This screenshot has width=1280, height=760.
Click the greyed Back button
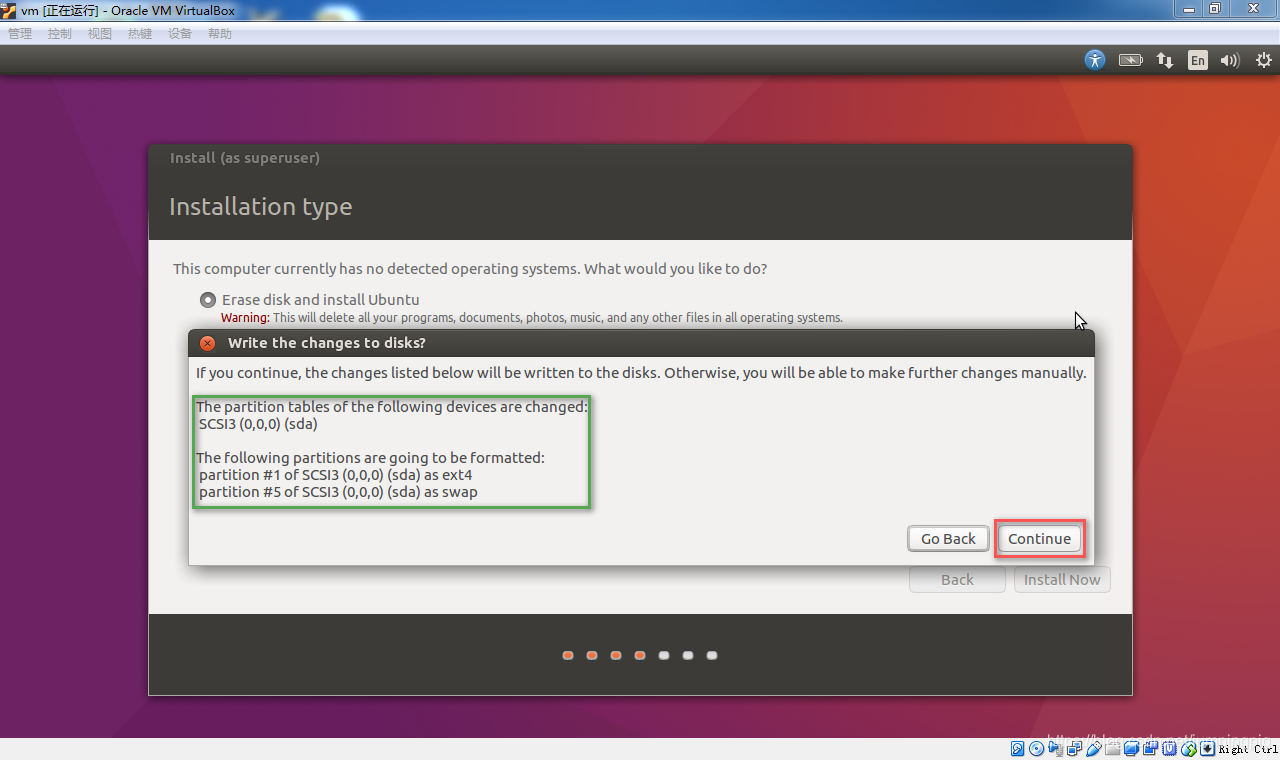[957, 579]
